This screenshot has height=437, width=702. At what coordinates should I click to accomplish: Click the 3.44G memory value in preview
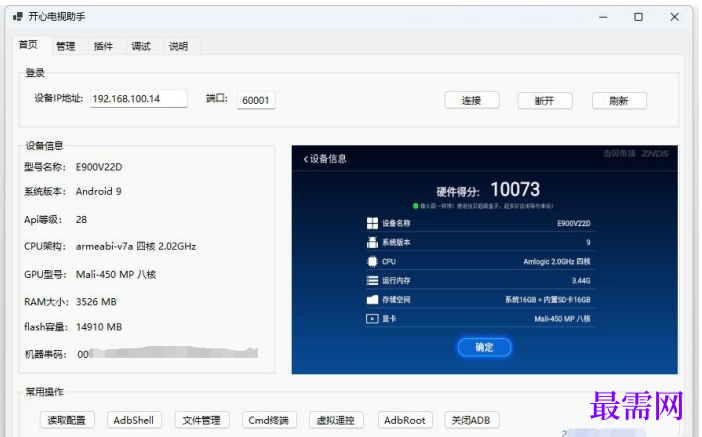[x=581, y=281]
